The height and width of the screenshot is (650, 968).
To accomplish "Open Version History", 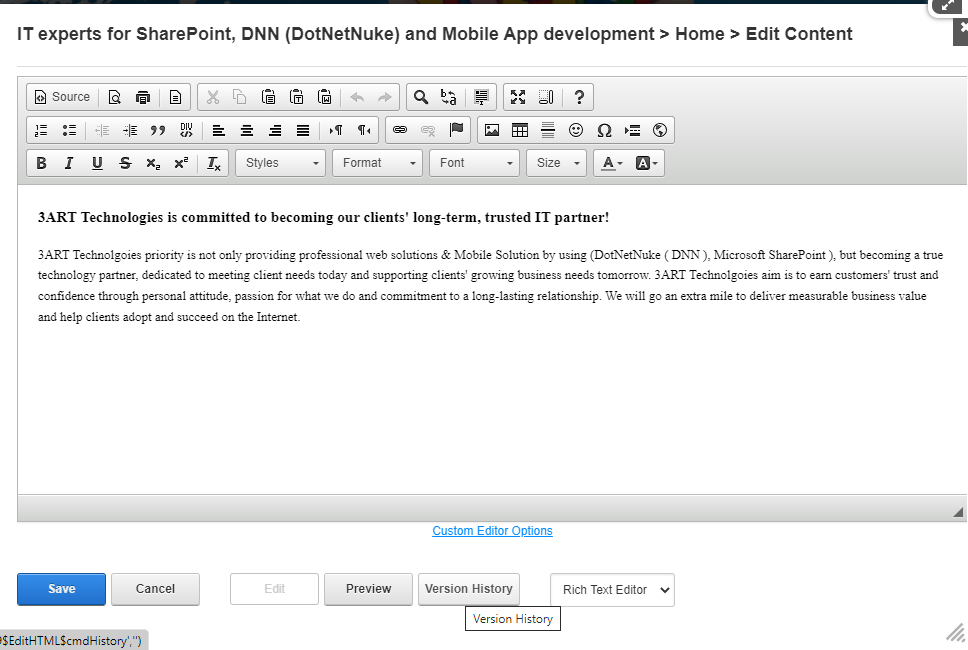I will (469, 589).
